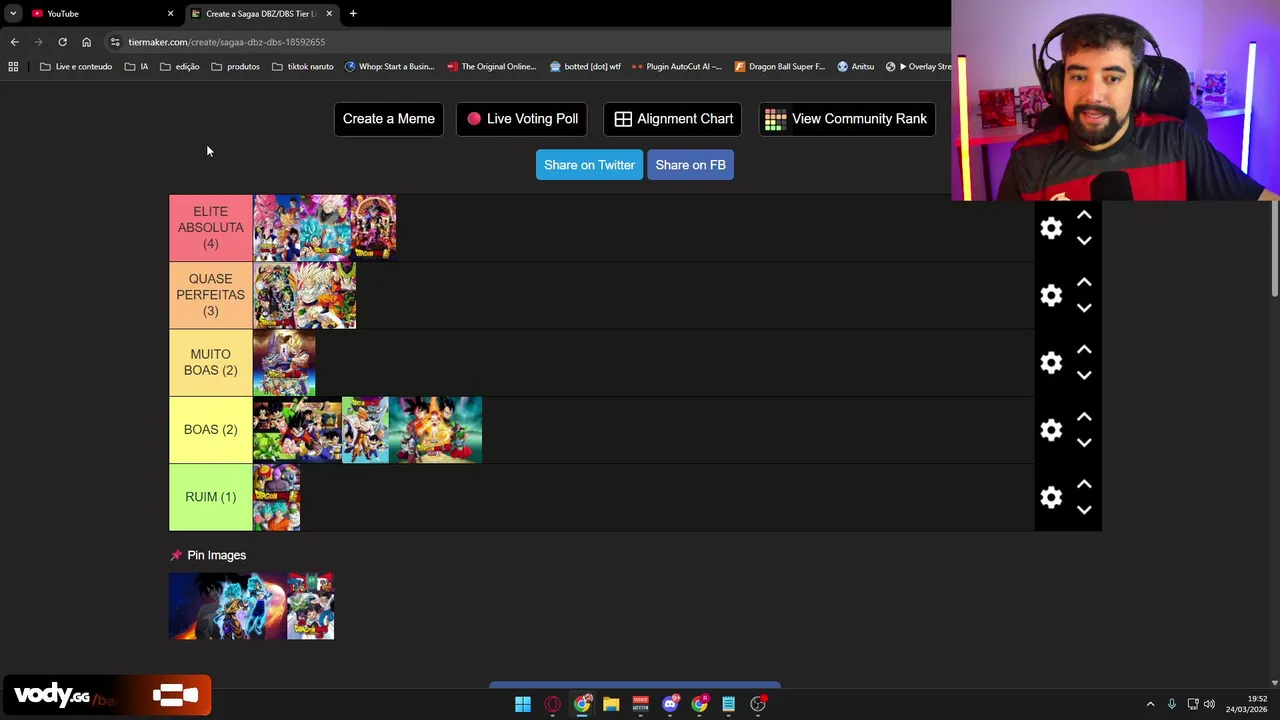Open Opera browser from taskbar
This screenshot has width=1280, height=720.
(x=552, y=704)
